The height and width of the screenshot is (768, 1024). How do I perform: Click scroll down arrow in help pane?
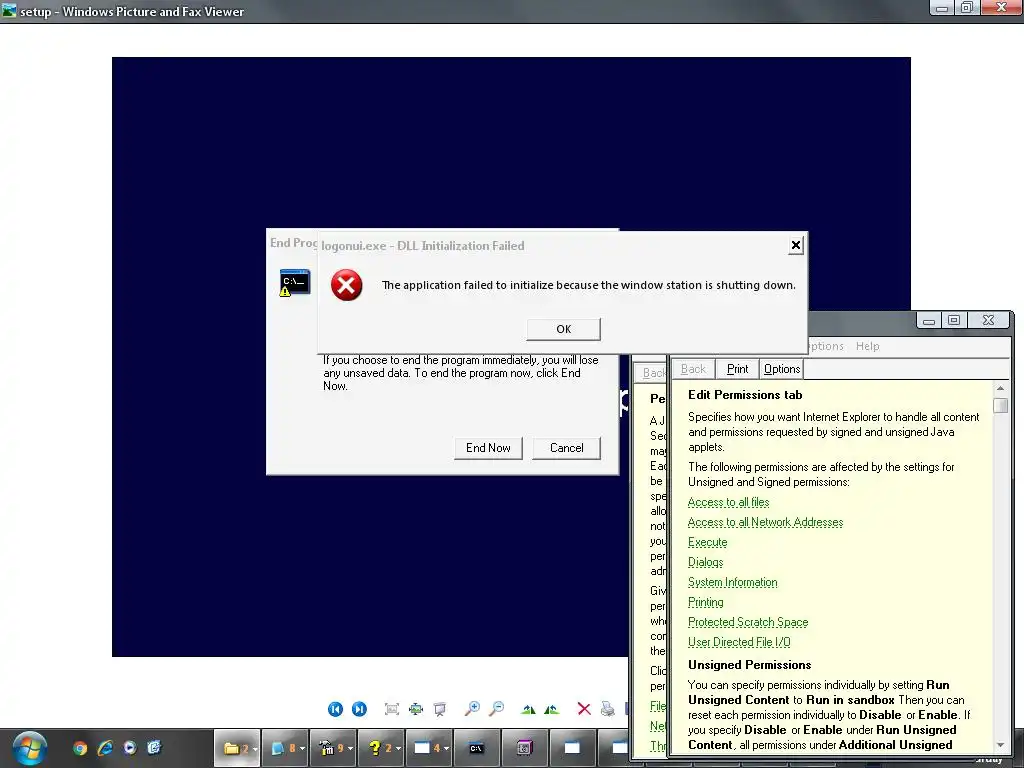[x=1000, y=745]
